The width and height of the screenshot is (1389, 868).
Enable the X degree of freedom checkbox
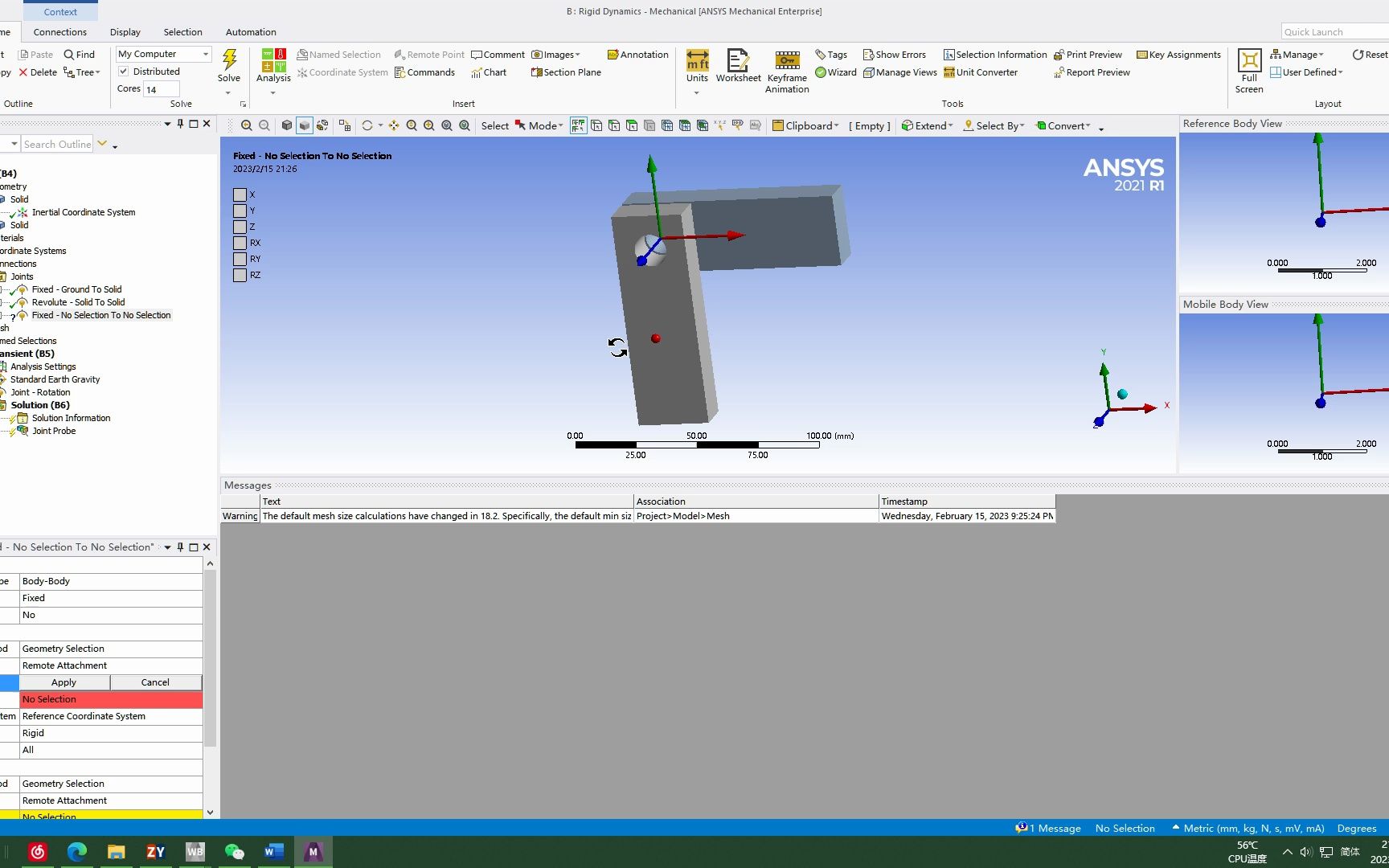240,194
